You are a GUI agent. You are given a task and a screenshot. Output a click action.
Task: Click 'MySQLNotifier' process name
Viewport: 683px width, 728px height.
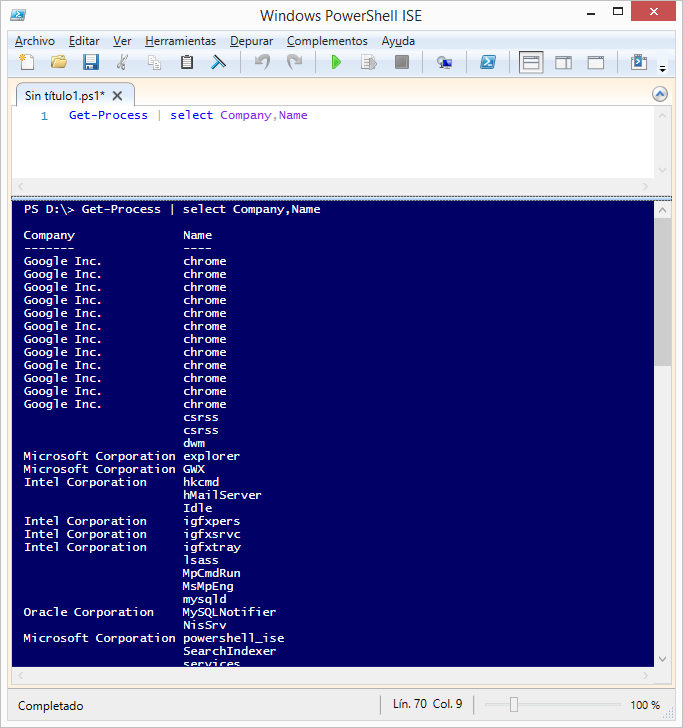pyautogui.click(x=229, y=612)
